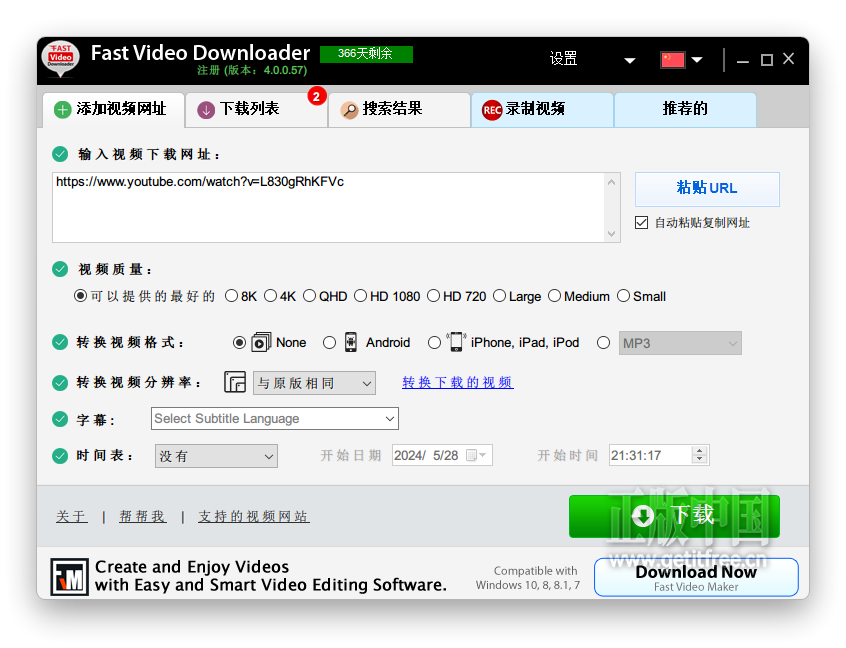Toggle the 自动粘贴复制网址 checkbox
This screenshot has width=846, height=648.
click(x=642, y=222)
